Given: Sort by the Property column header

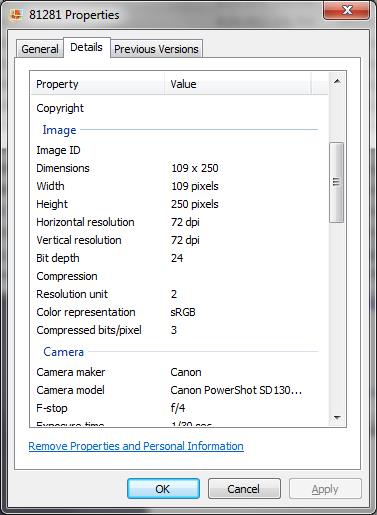Looking at the screenshot, I should (98, 84).
